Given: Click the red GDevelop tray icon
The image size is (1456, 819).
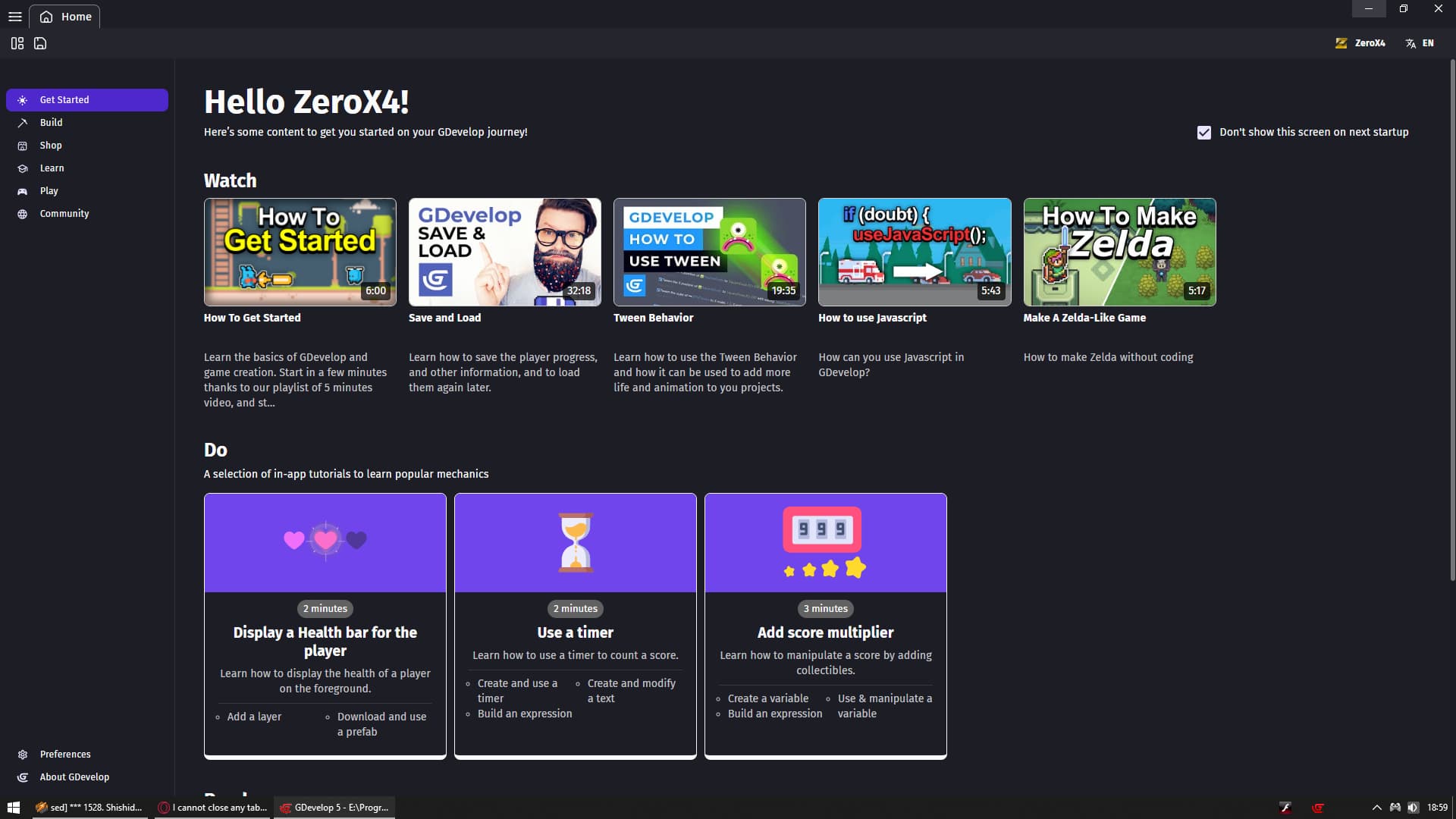Looking at the screenshot, I should [1319, 808].
